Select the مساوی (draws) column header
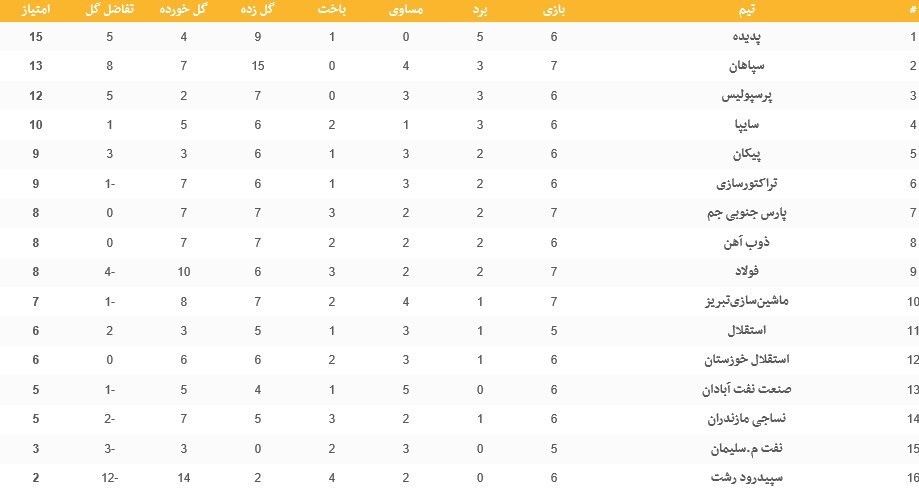 pyautogui.click(x=407, y=10)
